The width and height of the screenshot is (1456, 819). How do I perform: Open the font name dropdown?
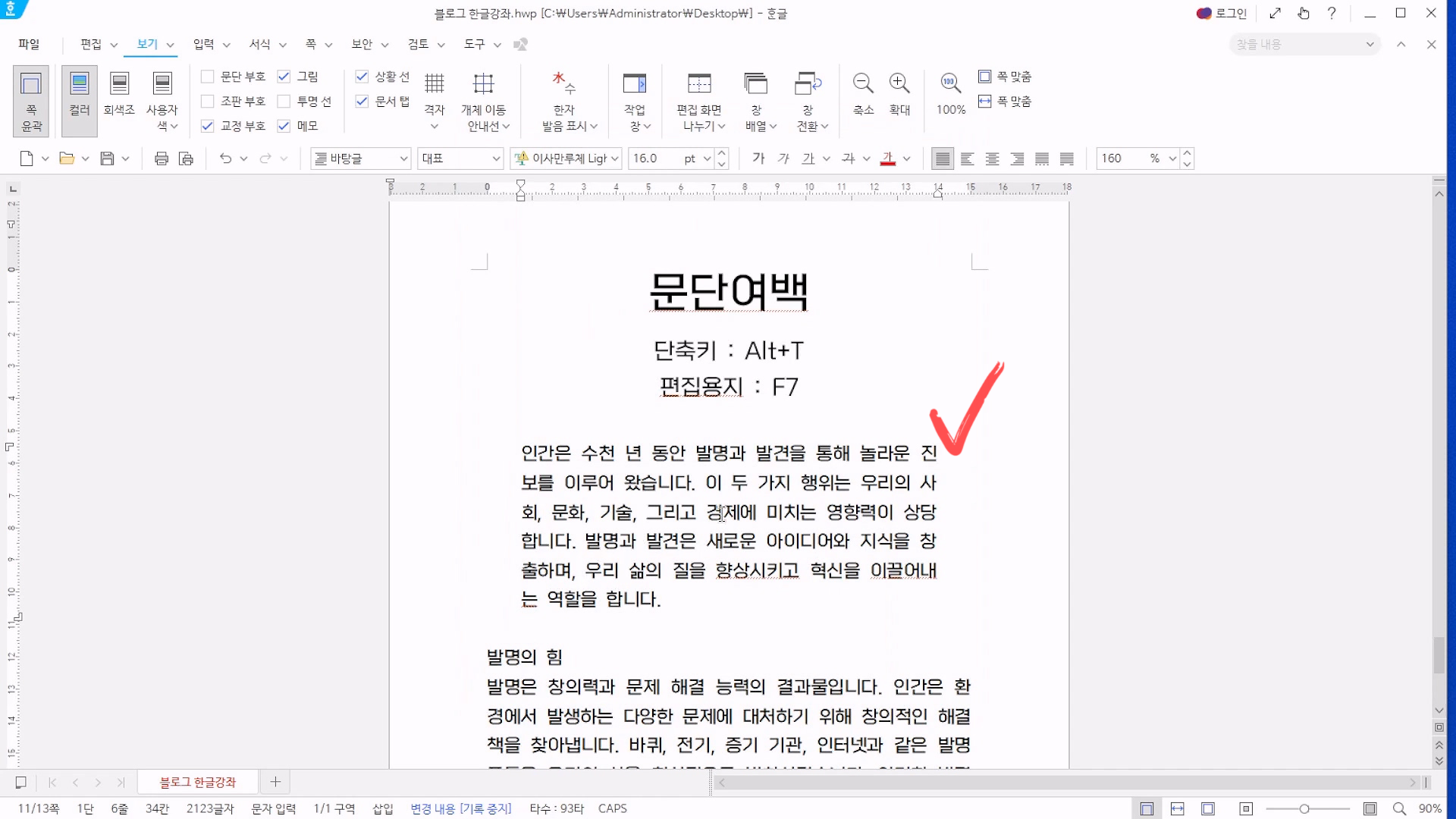coord(614,158)
